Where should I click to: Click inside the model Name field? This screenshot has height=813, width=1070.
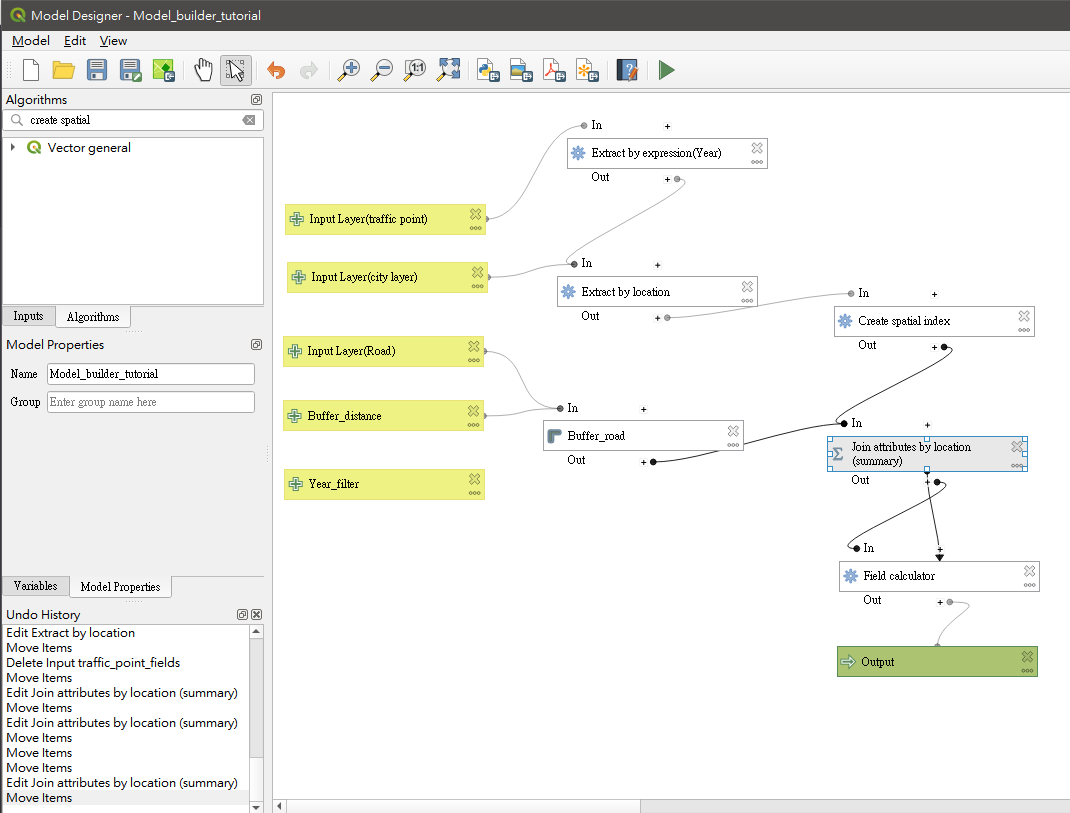click(x=150, y=374)
